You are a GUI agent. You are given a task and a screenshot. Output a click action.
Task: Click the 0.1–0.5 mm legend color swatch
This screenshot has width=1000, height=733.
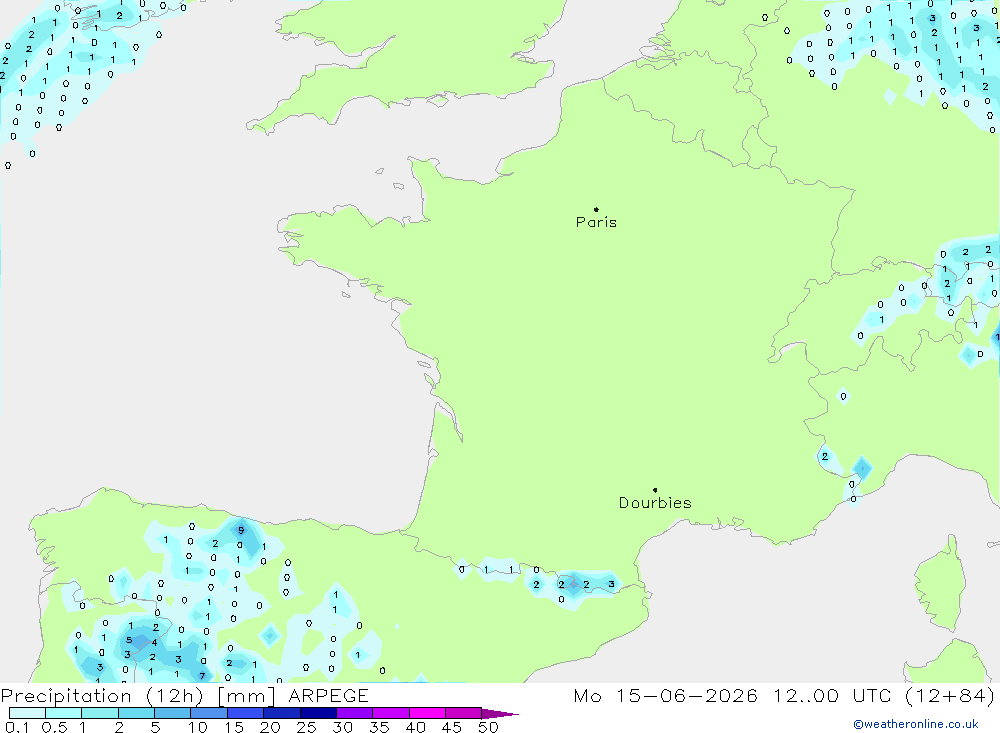coord(27,713)
